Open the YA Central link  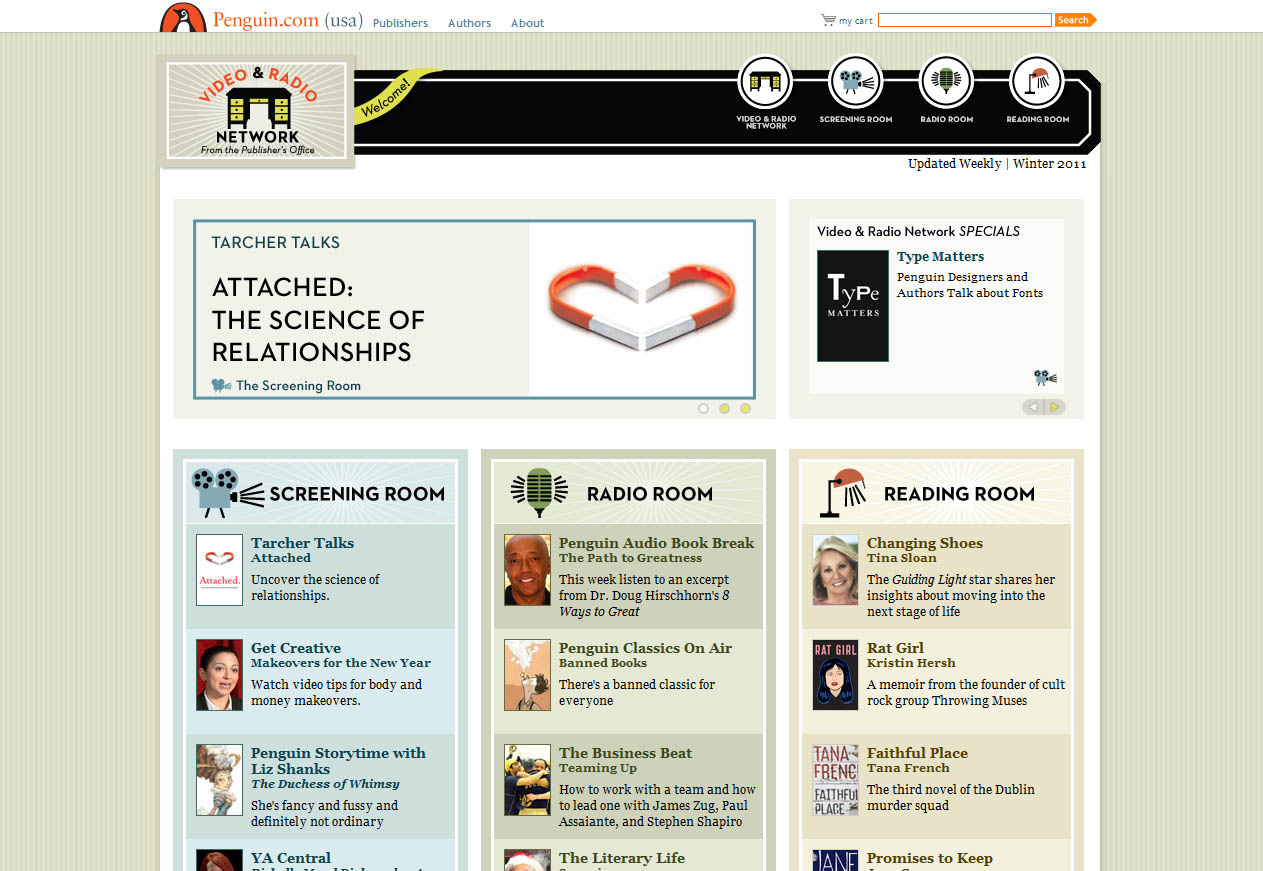pos(291,858)
